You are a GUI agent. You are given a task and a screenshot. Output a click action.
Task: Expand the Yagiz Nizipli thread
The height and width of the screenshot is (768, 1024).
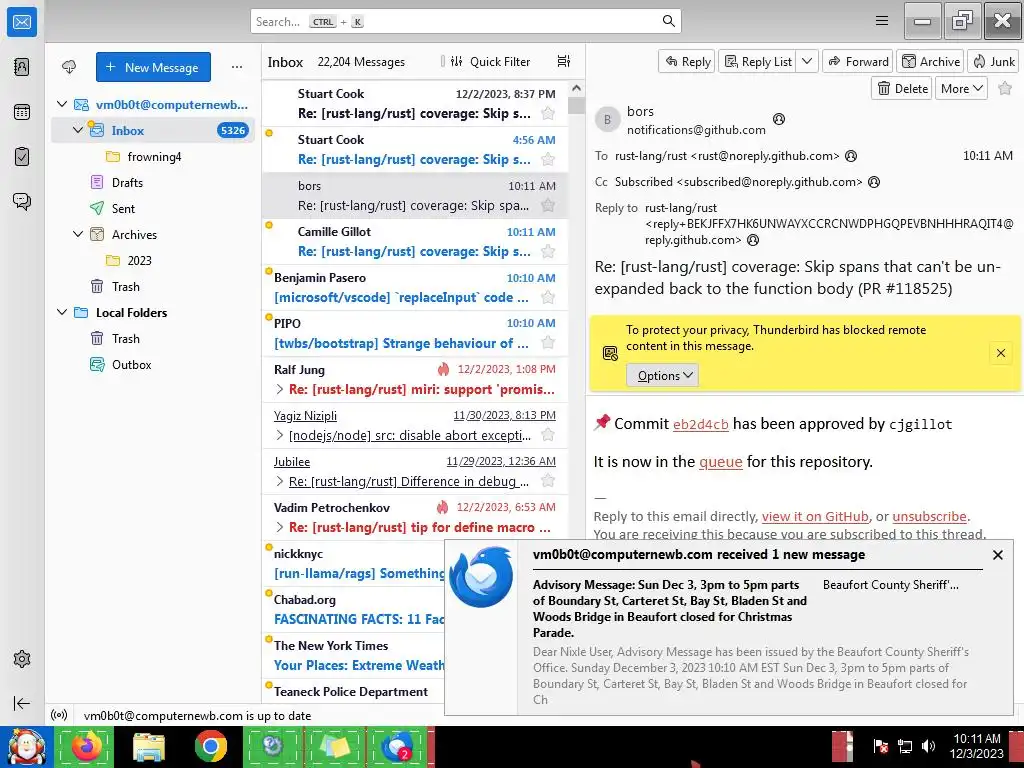point(280,435)
